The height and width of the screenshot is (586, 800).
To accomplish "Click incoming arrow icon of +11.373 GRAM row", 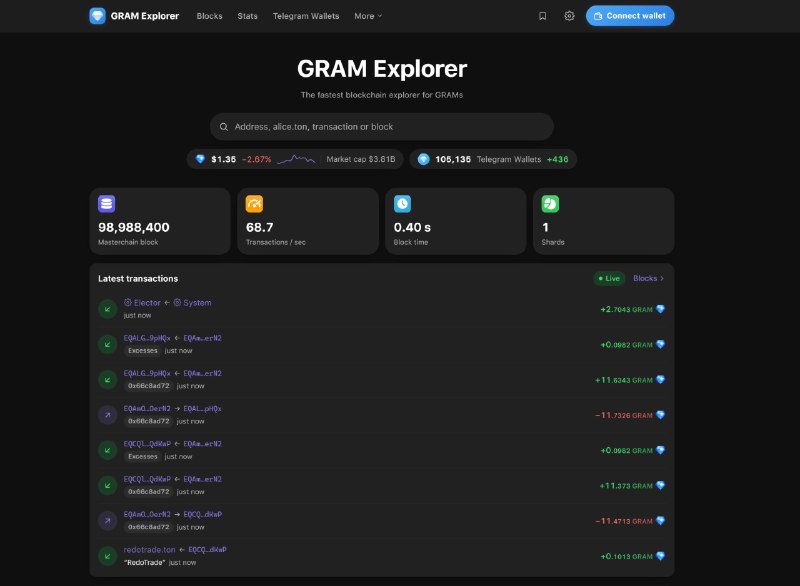I will tap(108, 485).
